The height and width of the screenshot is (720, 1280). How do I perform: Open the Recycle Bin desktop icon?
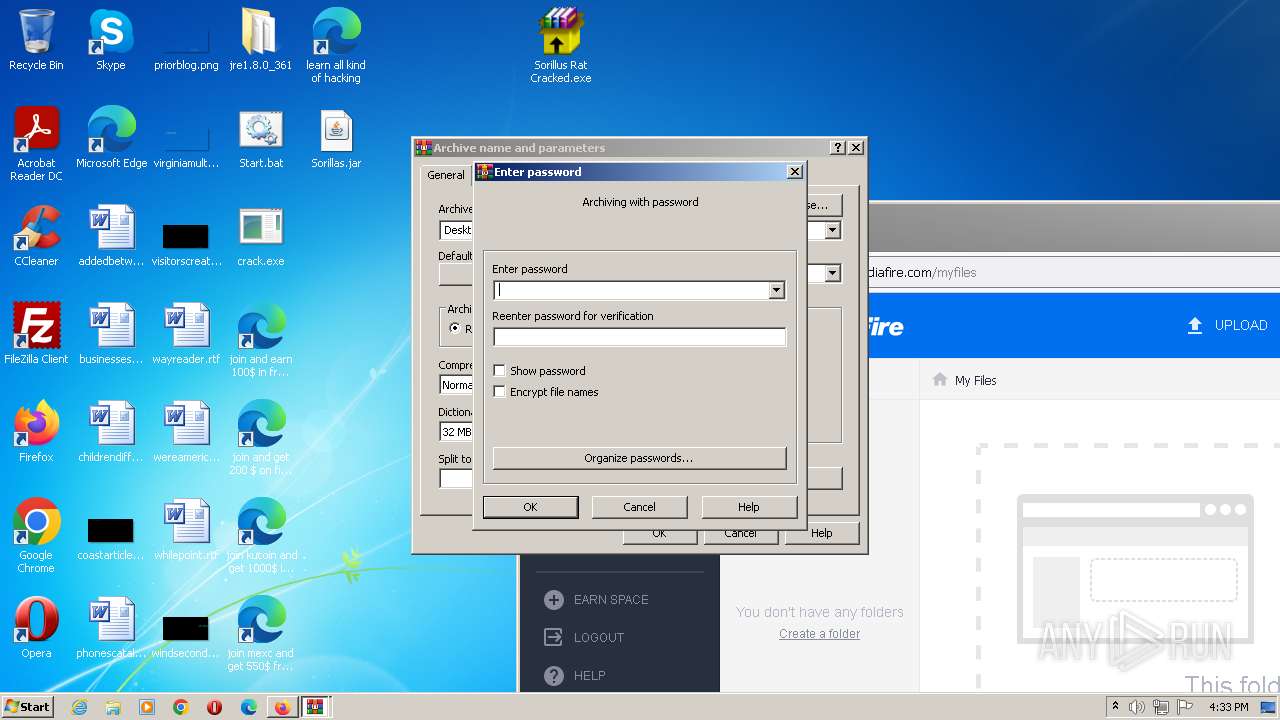tap(36, 40)
